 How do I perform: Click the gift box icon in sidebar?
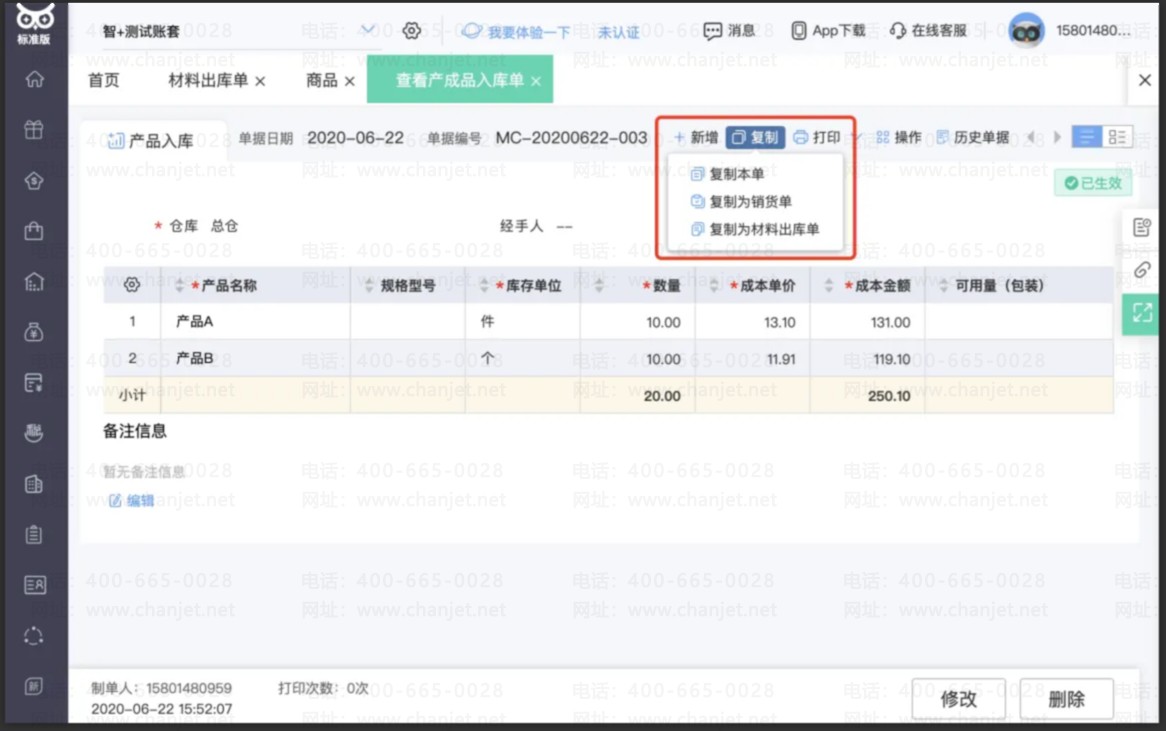35,130
